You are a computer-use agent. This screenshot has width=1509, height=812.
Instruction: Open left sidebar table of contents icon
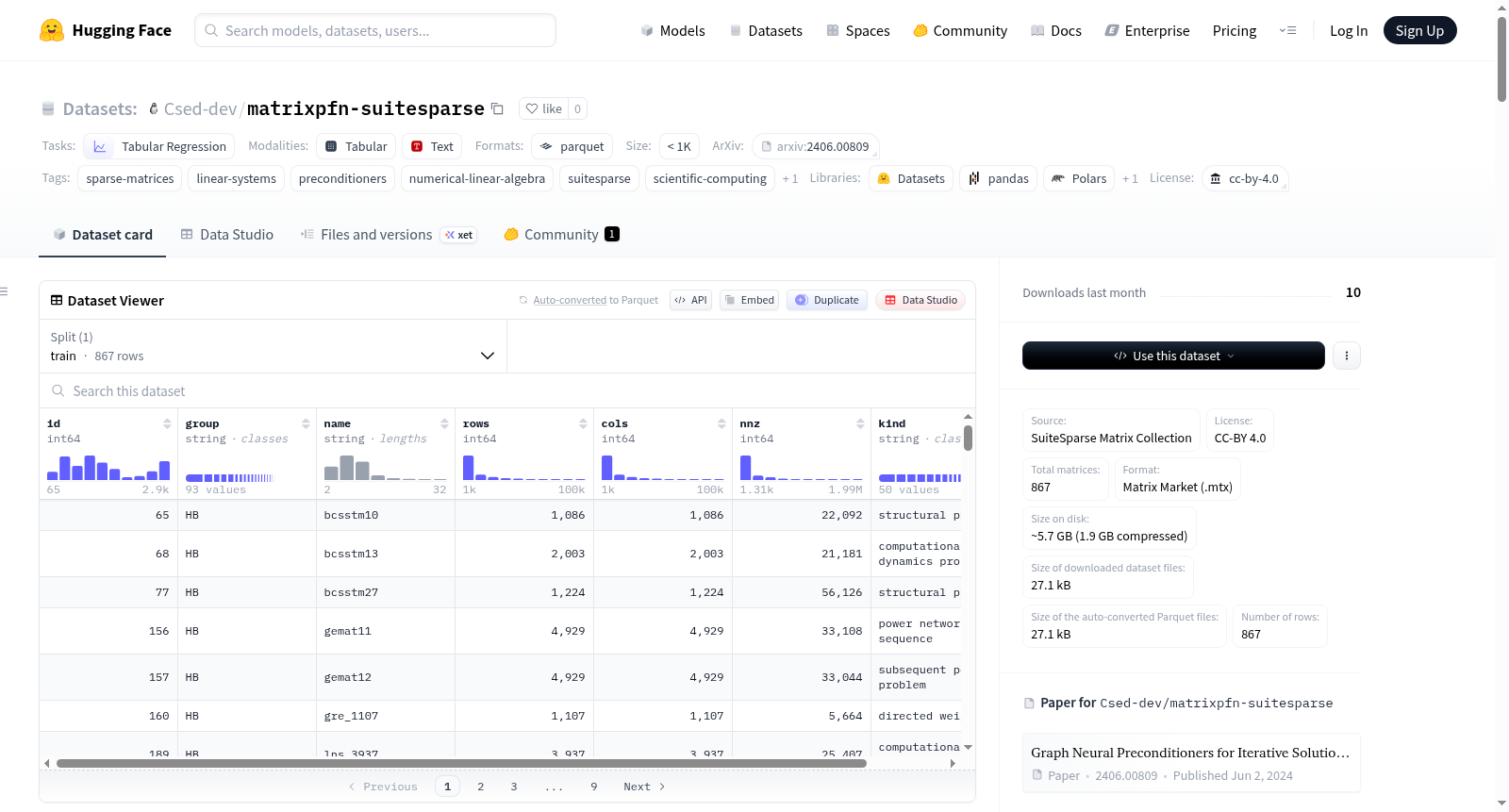(5, 291)
